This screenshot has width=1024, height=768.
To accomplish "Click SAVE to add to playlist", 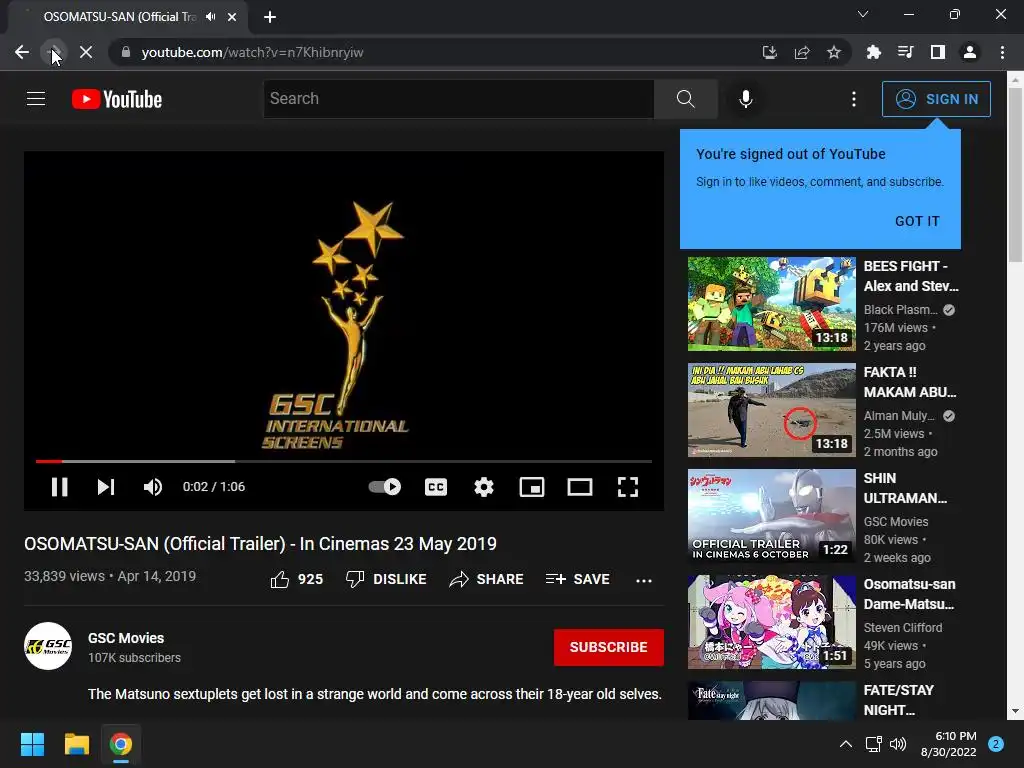I will pos(577,579).
